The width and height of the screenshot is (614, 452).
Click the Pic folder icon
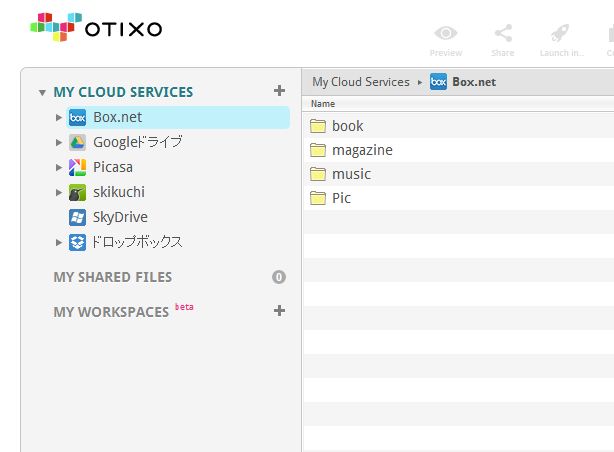pos(318,198)
